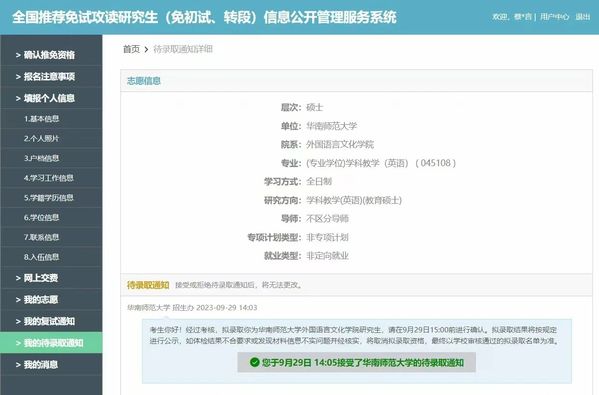Image resolution: width=599 pixels, height=395 pixels.
Task: Click the admission notice message paragraph
Action: pos(354,335)
